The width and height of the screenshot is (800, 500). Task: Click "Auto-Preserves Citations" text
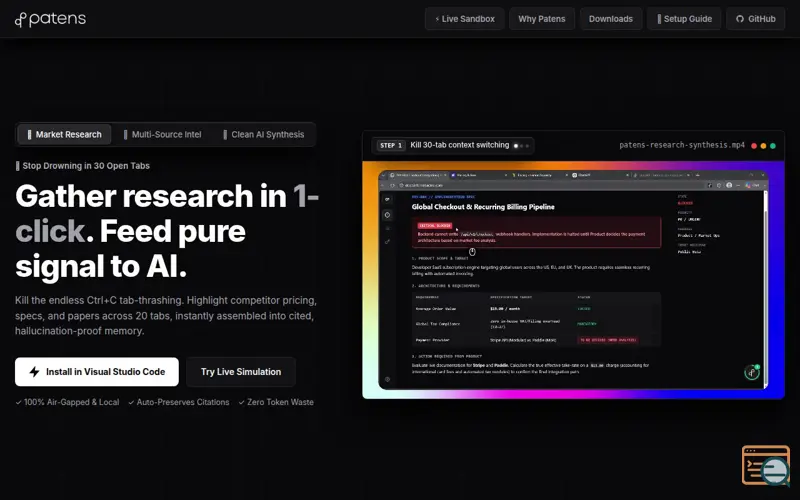coord(179,402)
